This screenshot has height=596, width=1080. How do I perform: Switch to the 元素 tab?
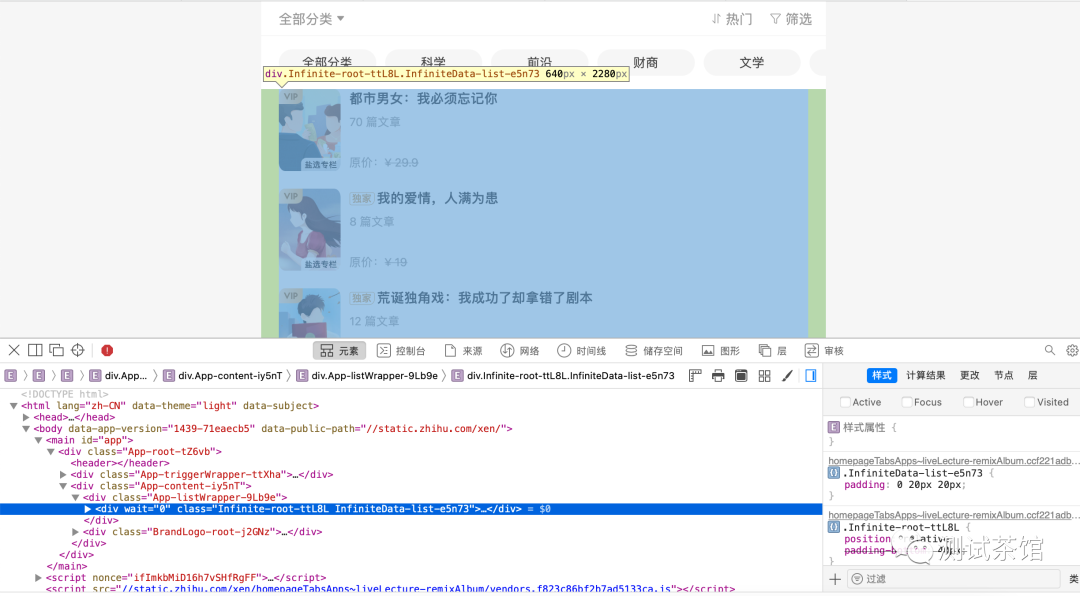coord(340,351)
